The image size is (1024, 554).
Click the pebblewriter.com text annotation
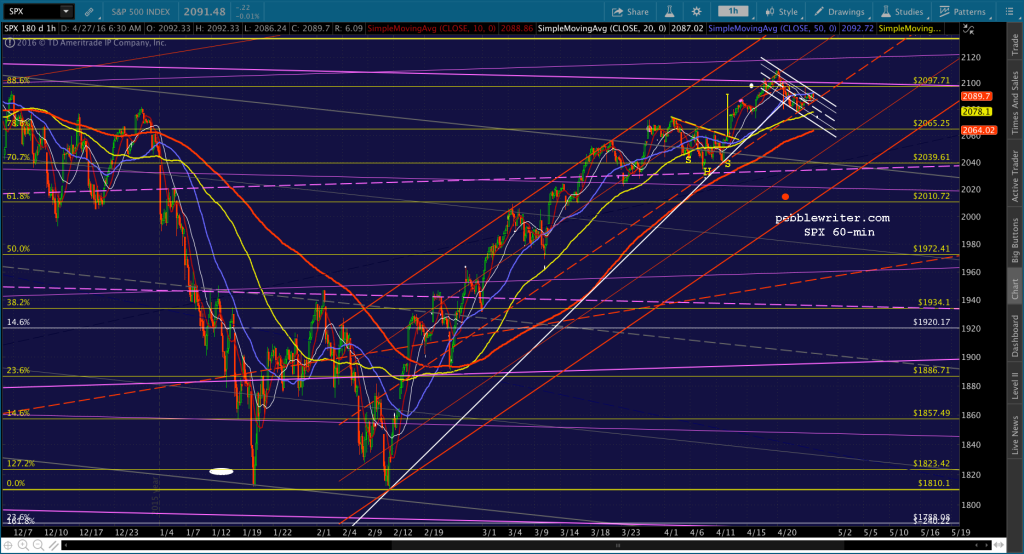832,218
